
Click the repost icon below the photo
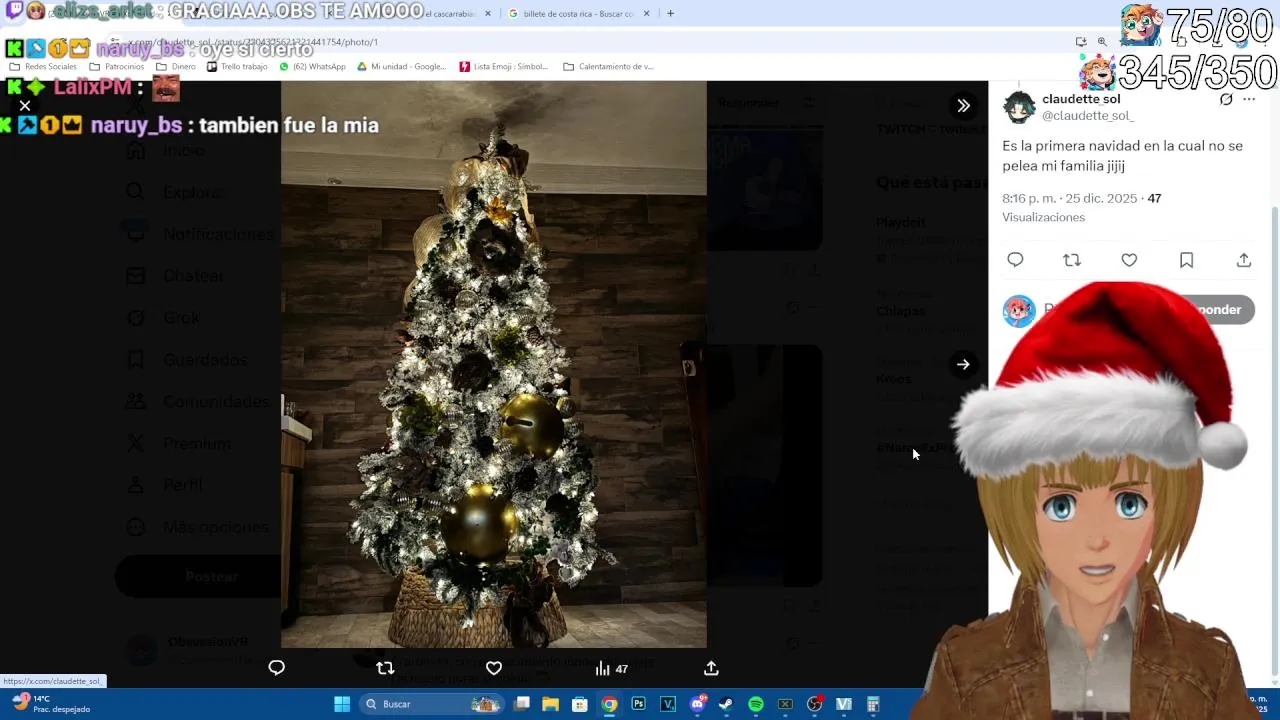click(x=385, y=668)
